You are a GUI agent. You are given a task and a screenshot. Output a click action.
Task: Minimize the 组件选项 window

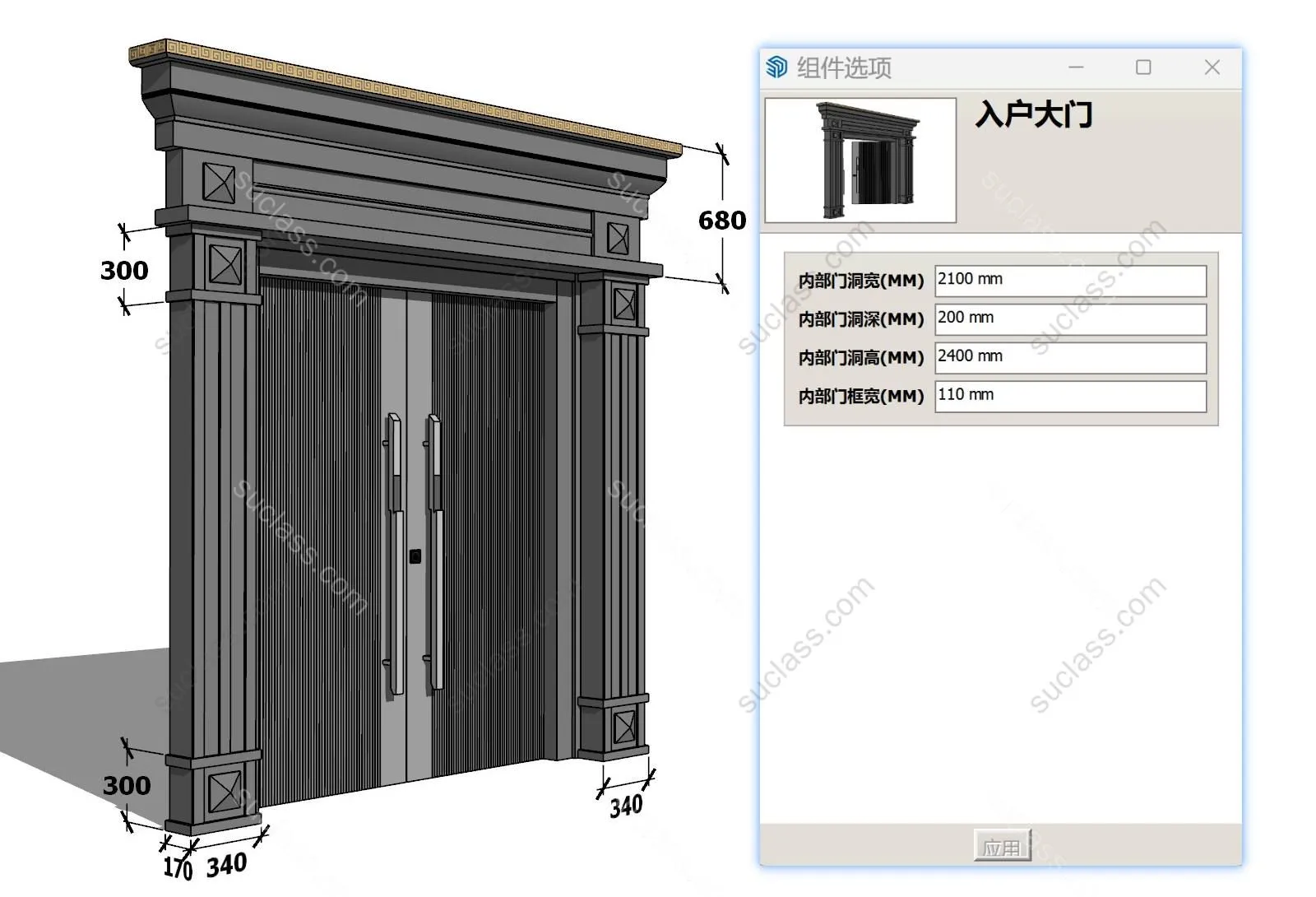click(1076, 67)
